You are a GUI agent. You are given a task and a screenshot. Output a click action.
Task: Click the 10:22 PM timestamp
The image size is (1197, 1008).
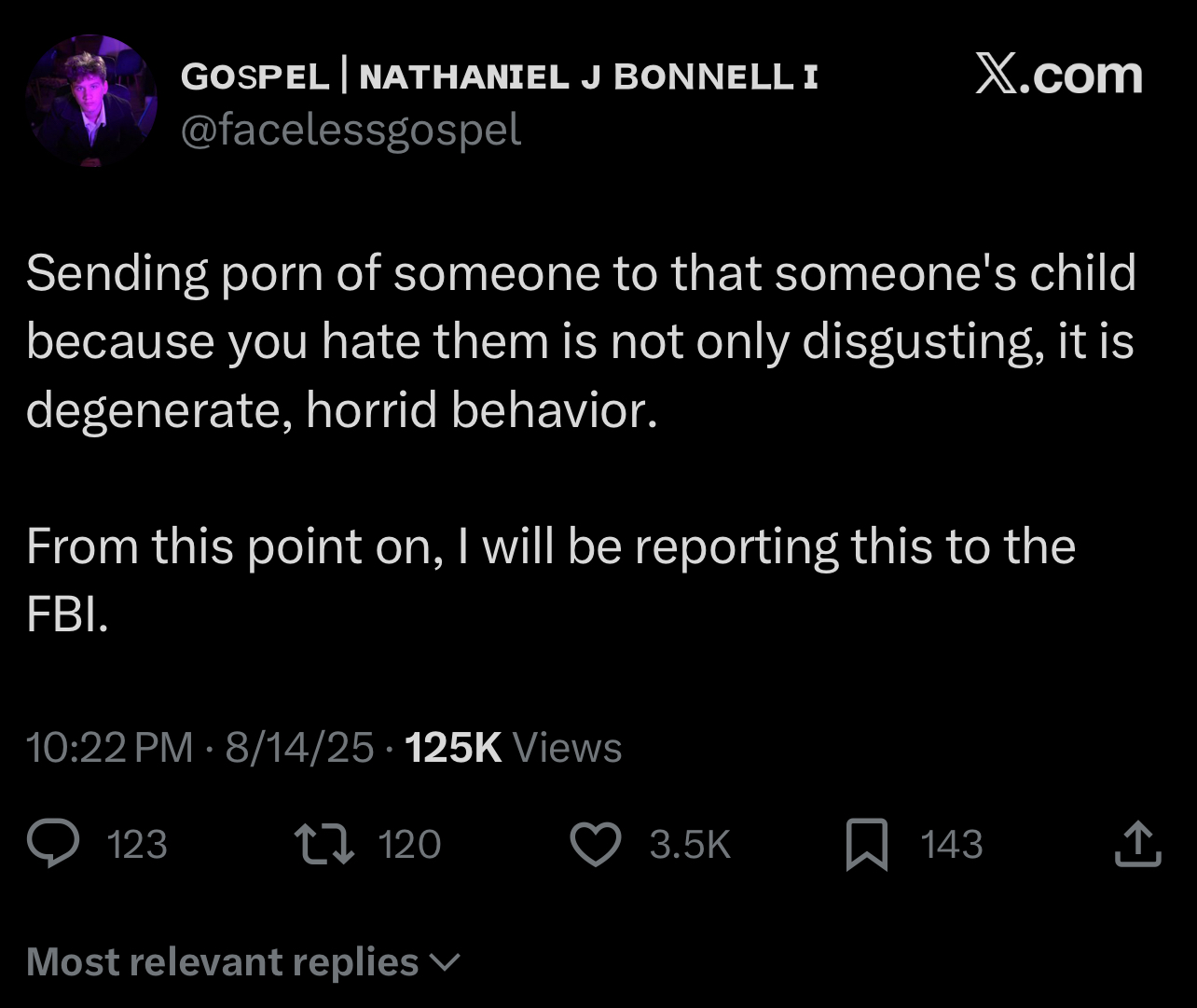[110, 748]
